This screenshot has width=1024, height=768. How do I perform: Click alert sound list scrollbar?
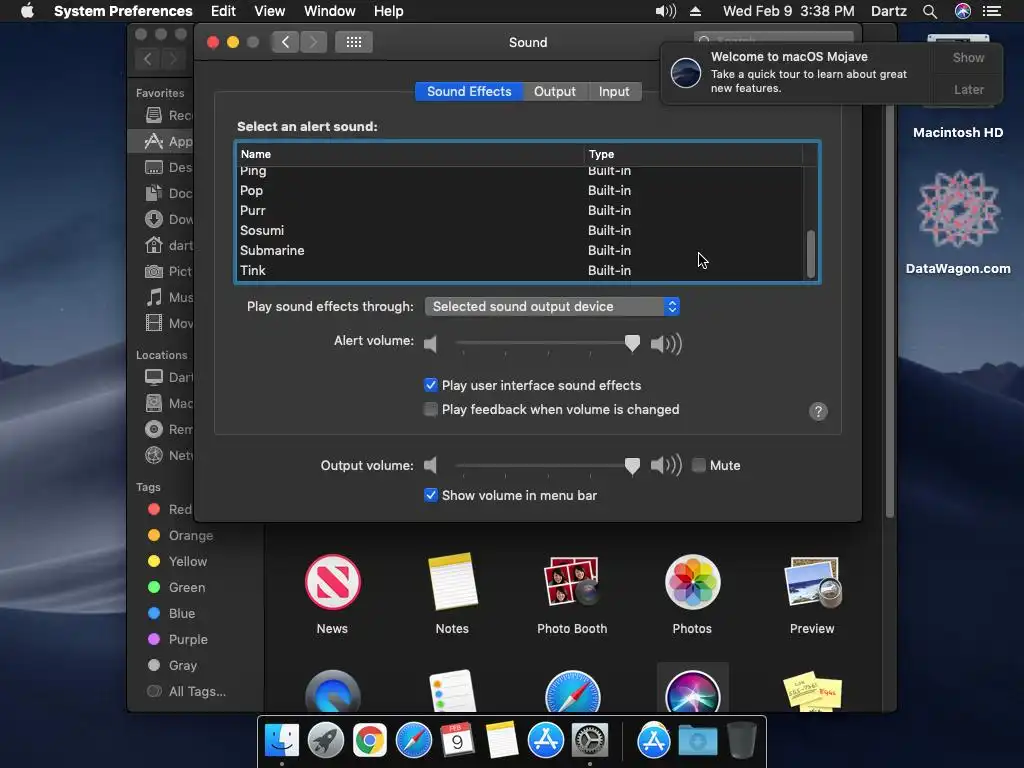point(810,253)
